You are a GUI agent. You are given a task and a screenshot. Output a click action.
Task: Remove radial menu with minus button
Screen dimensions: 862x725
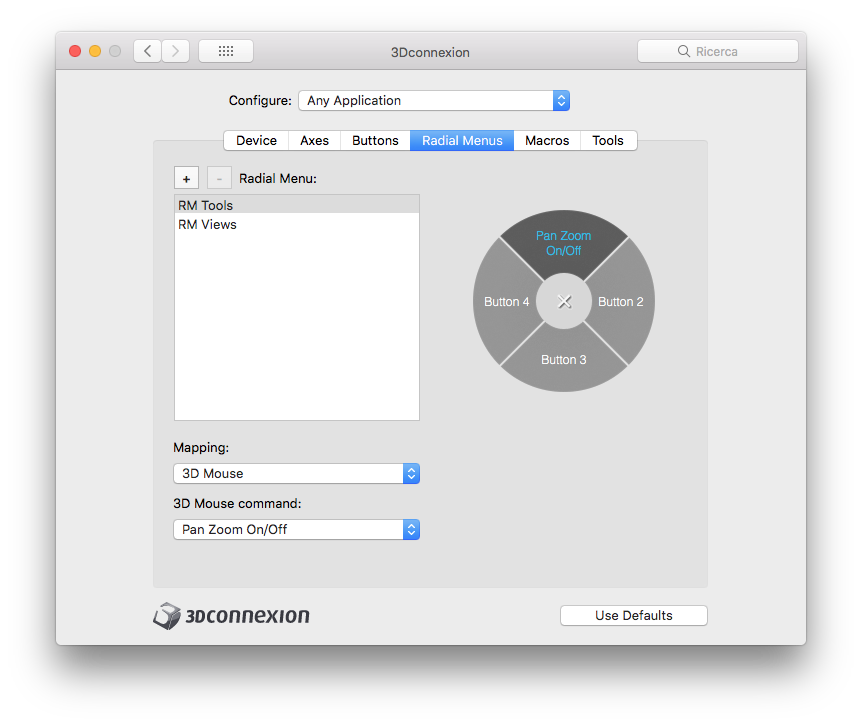coord(219,178)
